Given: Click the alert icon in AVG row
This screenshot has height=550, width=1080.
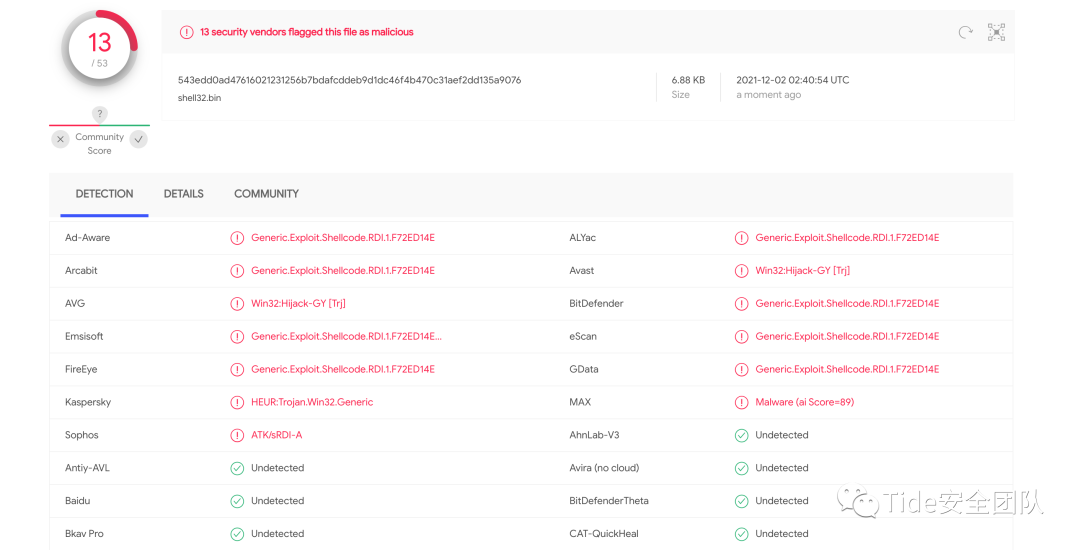Looking at the screenshot, I should (x=237, y=304).
